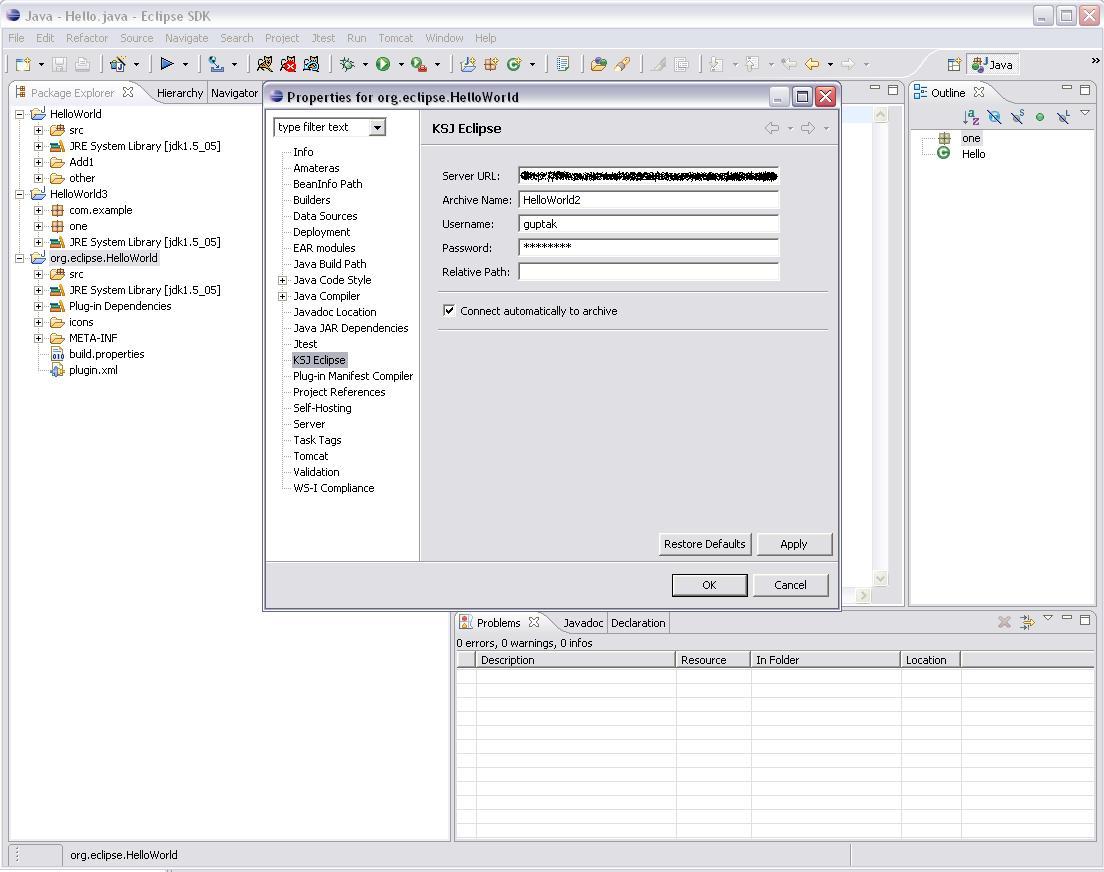This screenshot has height=872, width=1104.
Task: Expand Java Code Style in properties tree
Action: (x=282, y=280)
